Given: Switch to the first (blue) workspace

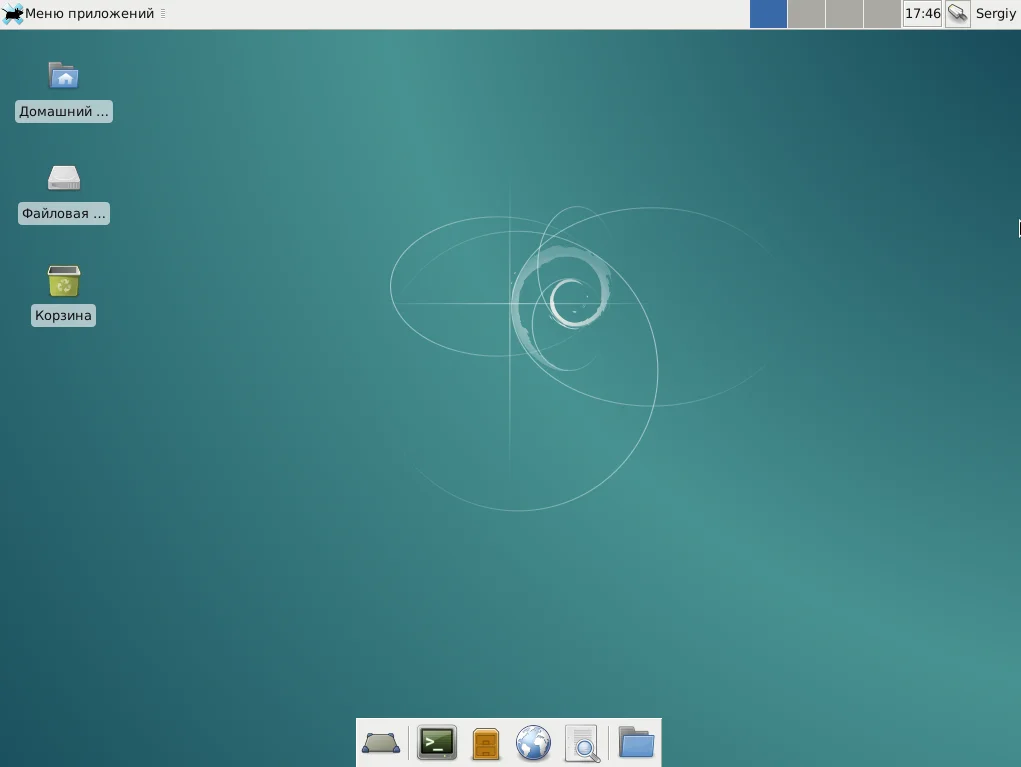Looking at the screenshot, I should coord(768,14).
